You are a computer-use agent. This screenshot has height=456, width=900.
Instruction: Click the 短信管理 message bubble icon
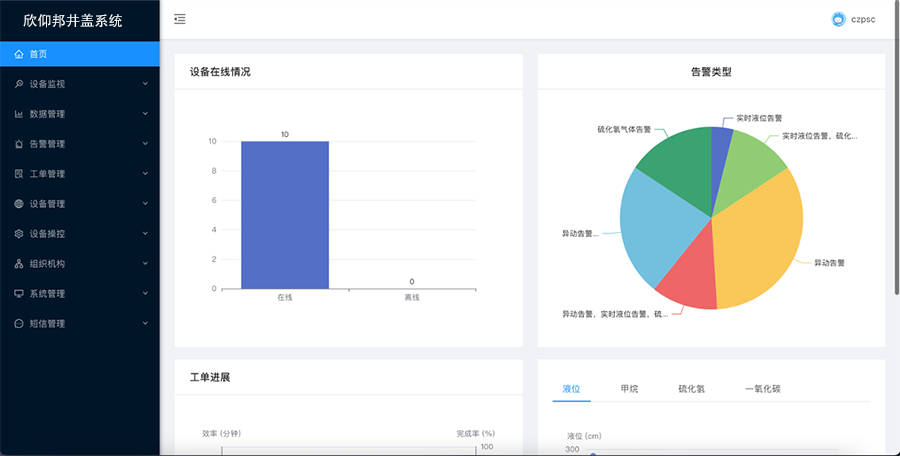tap(19, 324)
